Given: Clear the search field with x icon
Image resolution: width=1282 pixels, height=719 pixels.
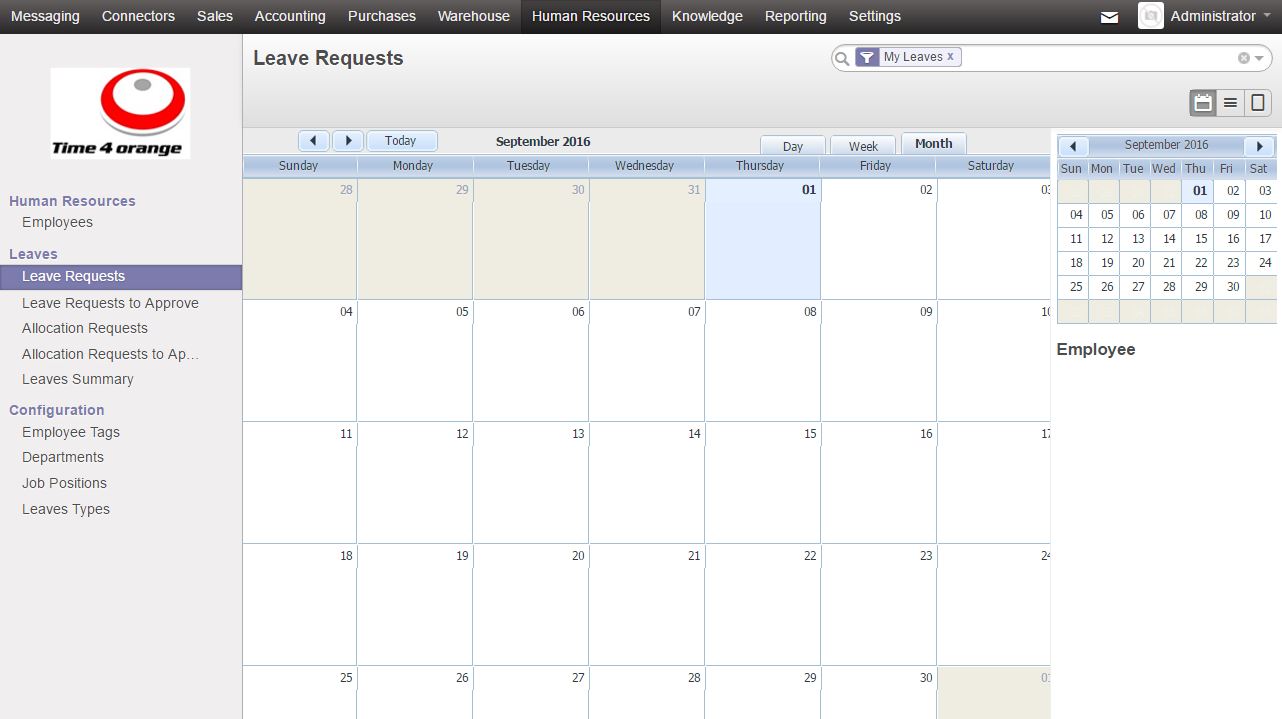Looking at the screenshot, I should click(1244, 58).
